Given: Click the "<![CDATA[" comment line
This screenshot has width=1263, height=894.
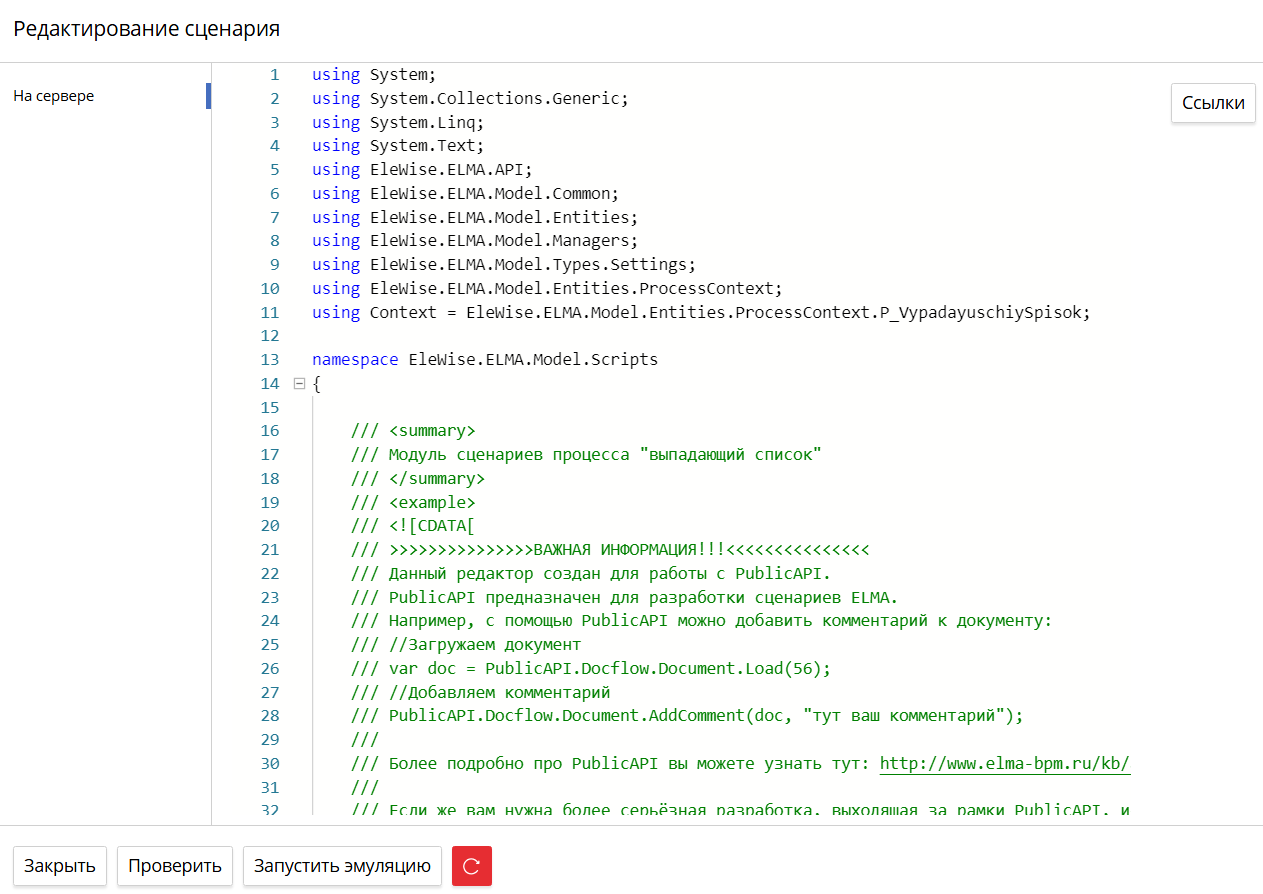Looking at the screenshot, I should click(413, 526).
